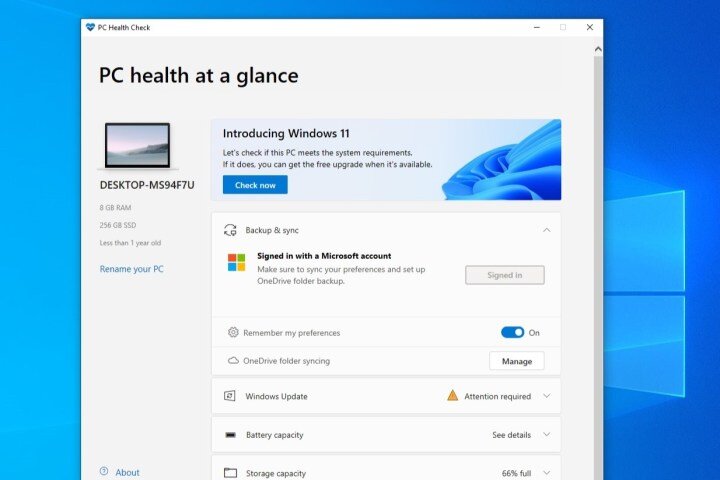Click the PC health at a glance title

(x=199, y=76)
